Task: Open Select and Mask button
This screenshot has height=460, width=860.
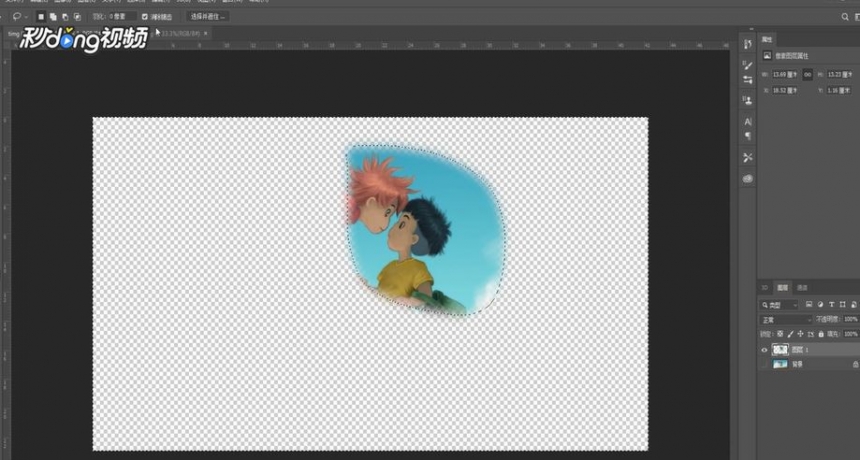Action: coord(208,17)
